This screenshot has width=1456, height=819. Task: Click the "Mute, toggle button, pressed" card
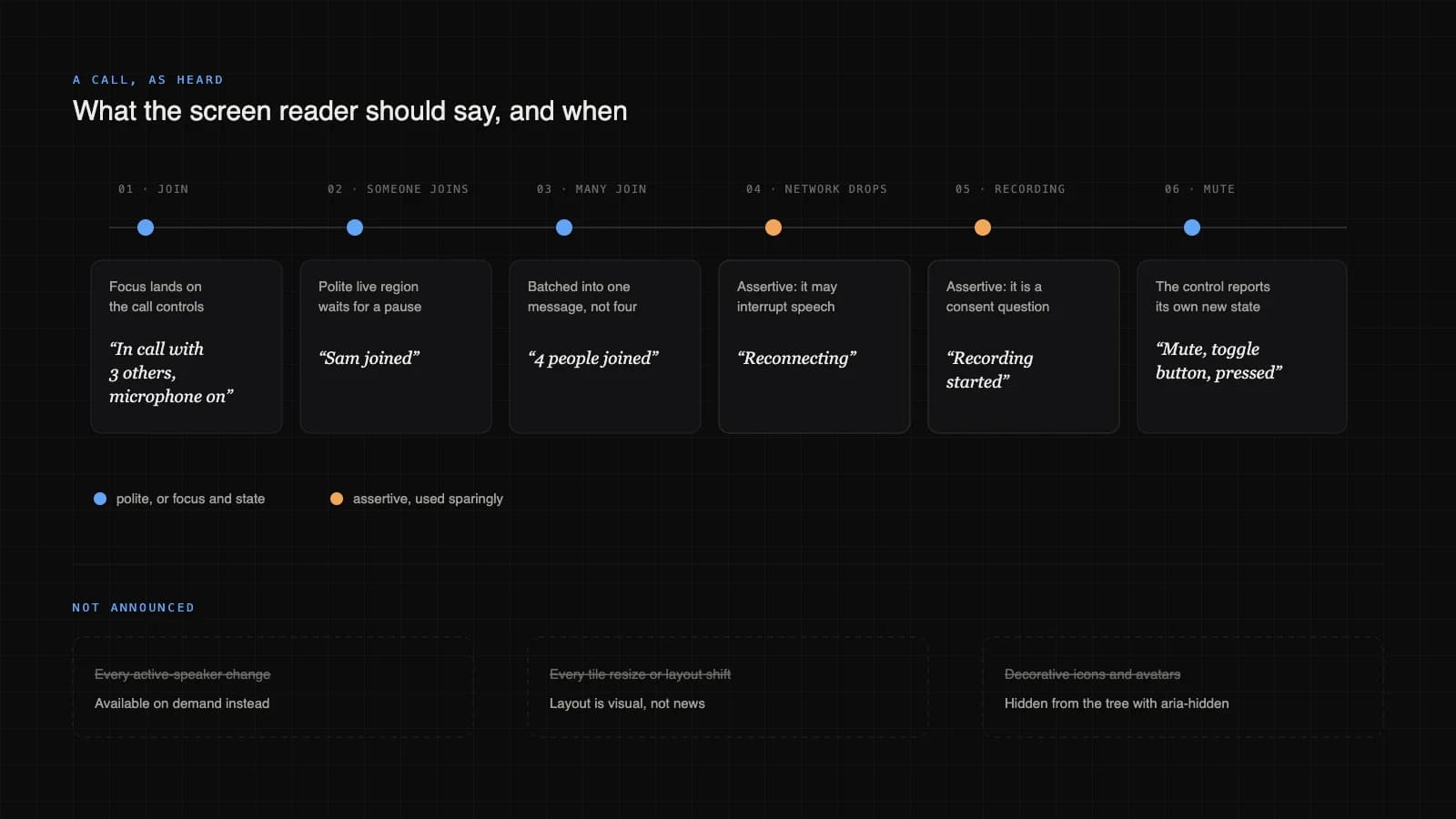point(1242,347)
